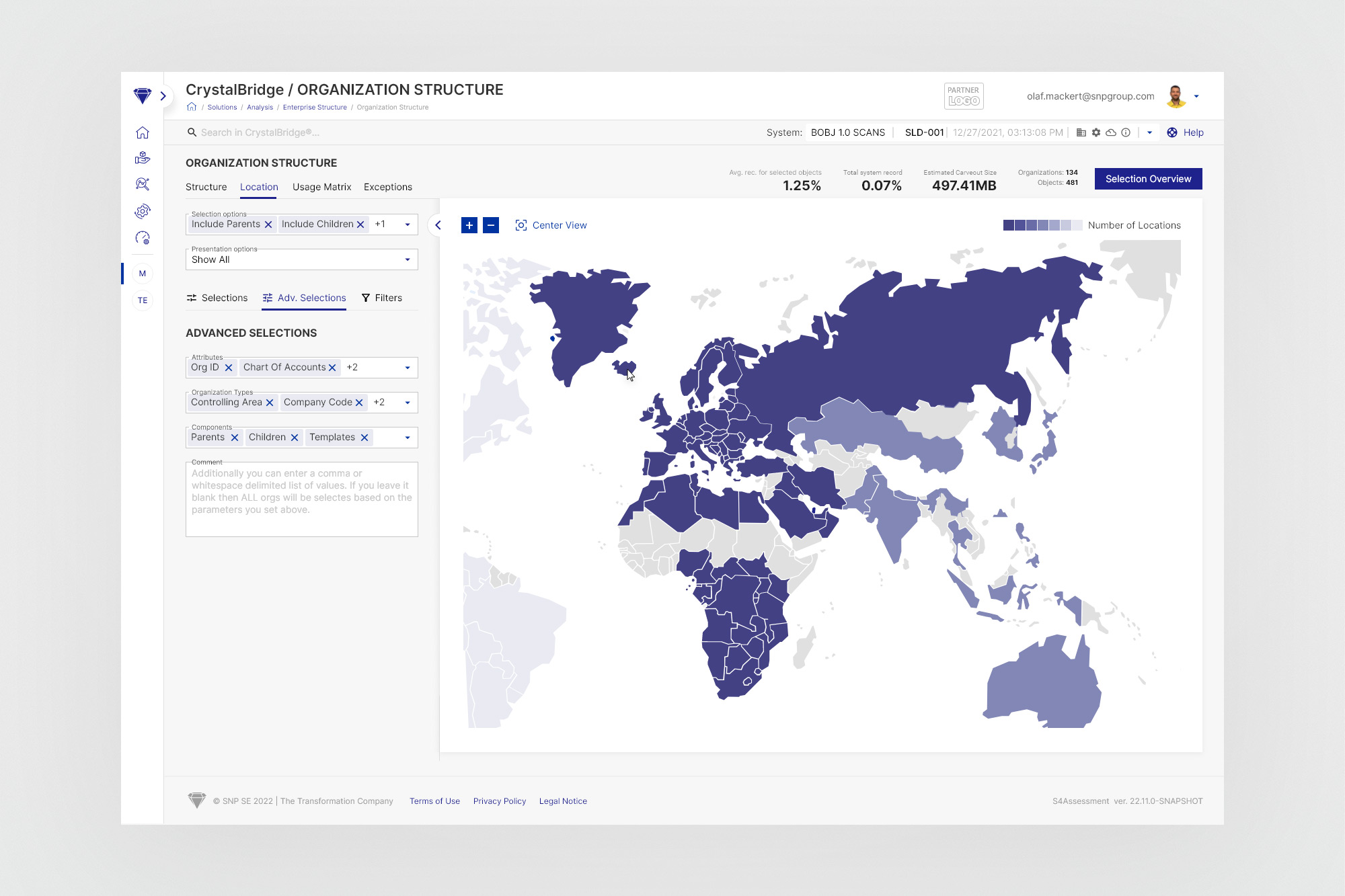Viewport: 1345px width, 896px height.
Task: Open the Attributes dropdown arrow
Action: tap(407, 368)
